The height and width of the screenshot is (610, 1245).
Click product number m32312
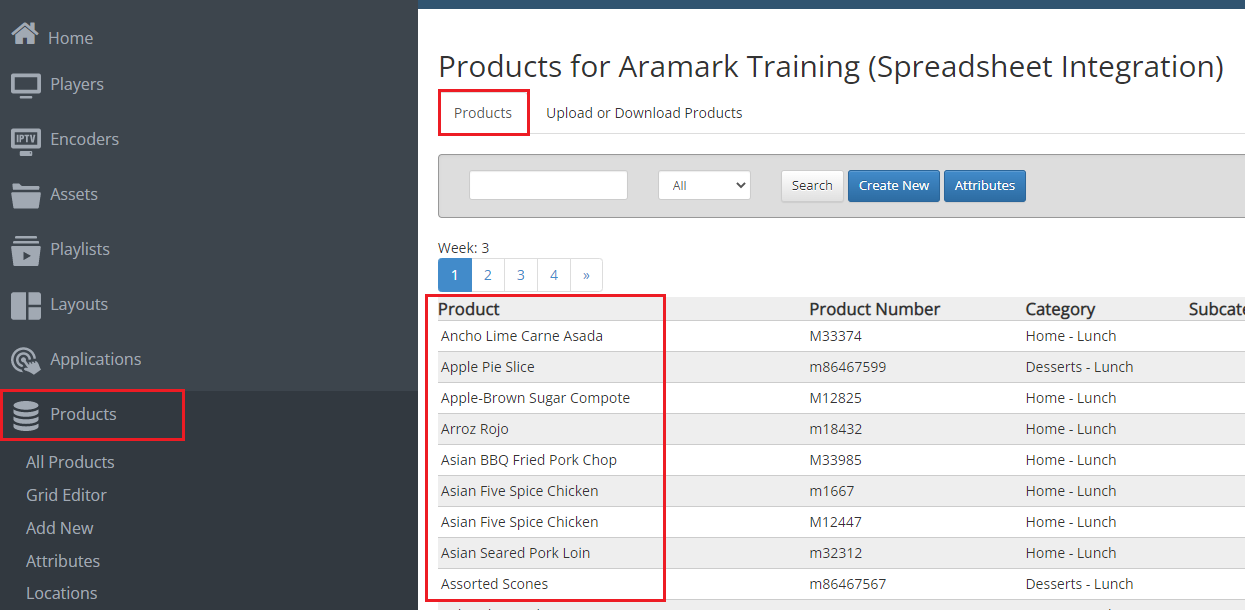835,553
